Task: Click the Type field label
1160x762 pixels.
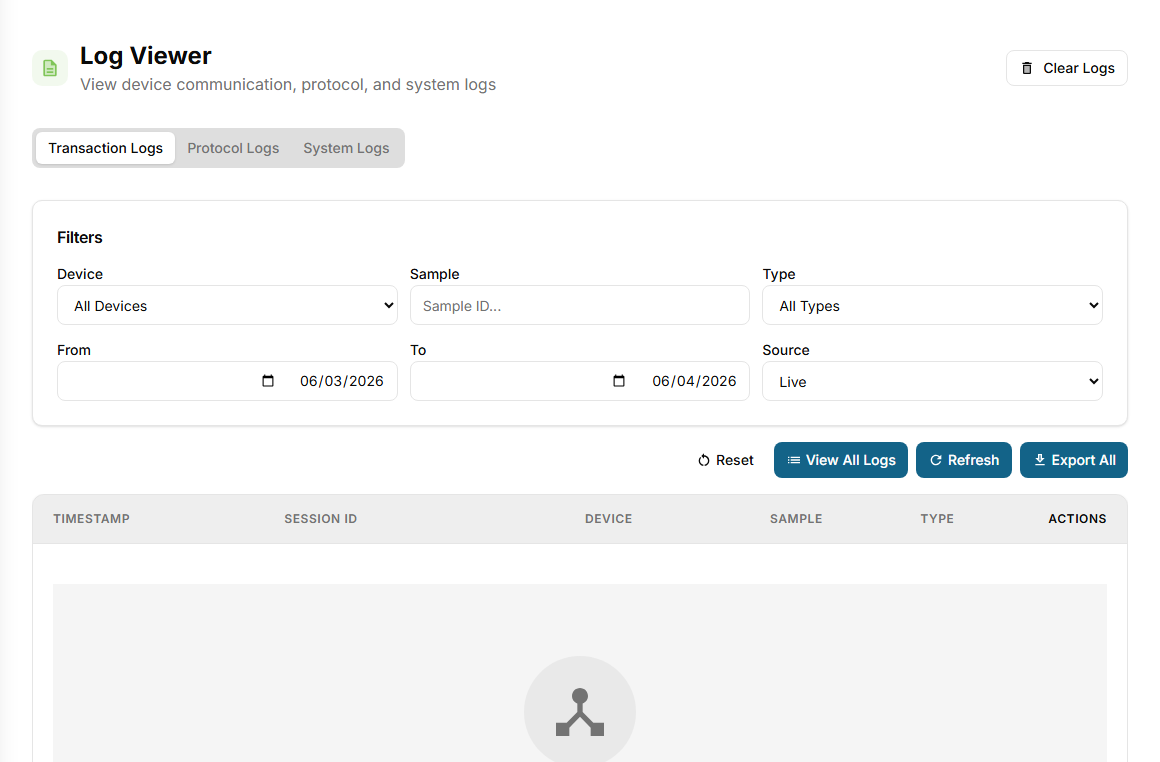Action: 779,274
